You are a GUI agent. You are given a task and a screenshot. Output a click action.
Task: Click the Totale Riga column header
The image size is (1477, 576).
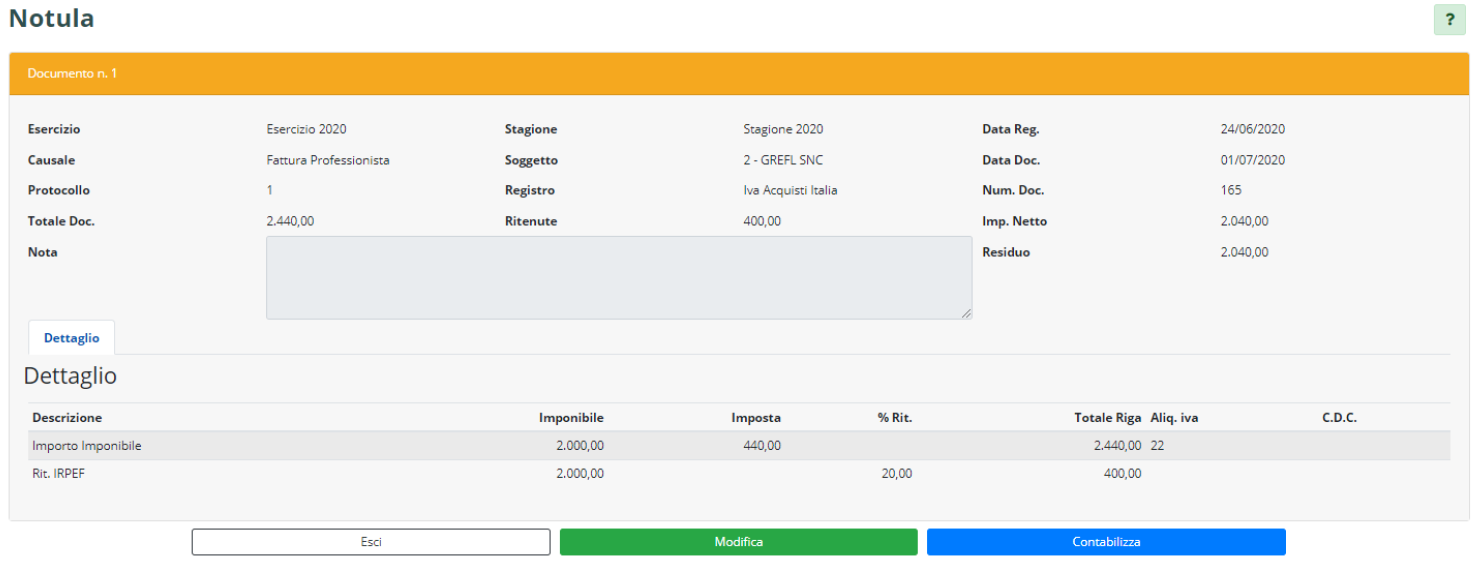point(1107,418)
